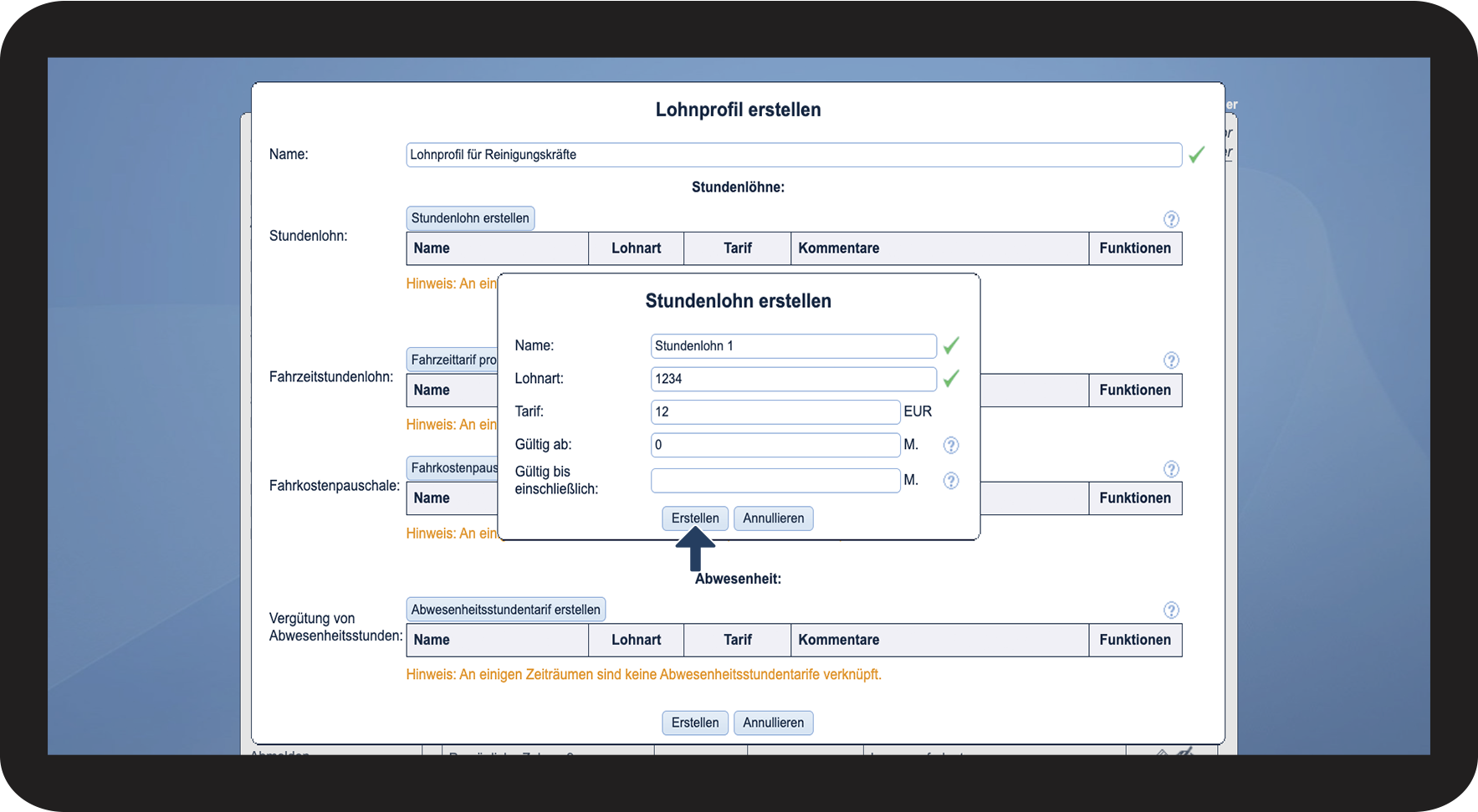Open help icon for Fahrzeitstundenlohn table
This screenshot has width=1478, height=812.
click(x=1171, y=360)
